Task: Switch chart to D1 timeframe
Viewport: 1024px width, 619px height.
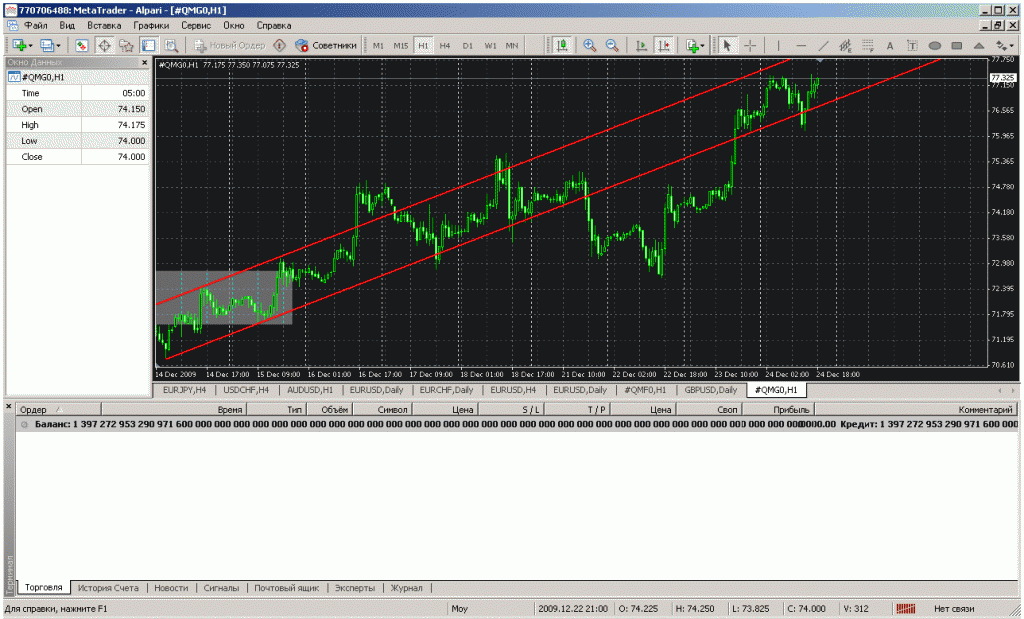Action: pos(468,46)
